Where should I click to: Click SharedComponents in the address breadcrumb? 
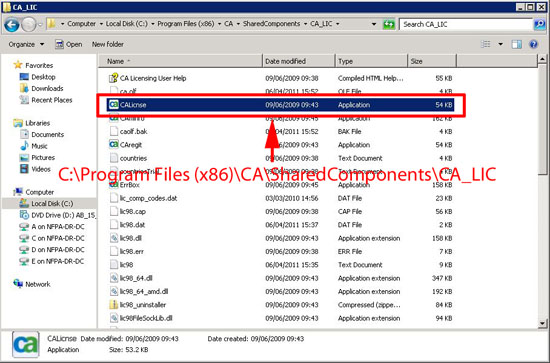tap(271, 24)
